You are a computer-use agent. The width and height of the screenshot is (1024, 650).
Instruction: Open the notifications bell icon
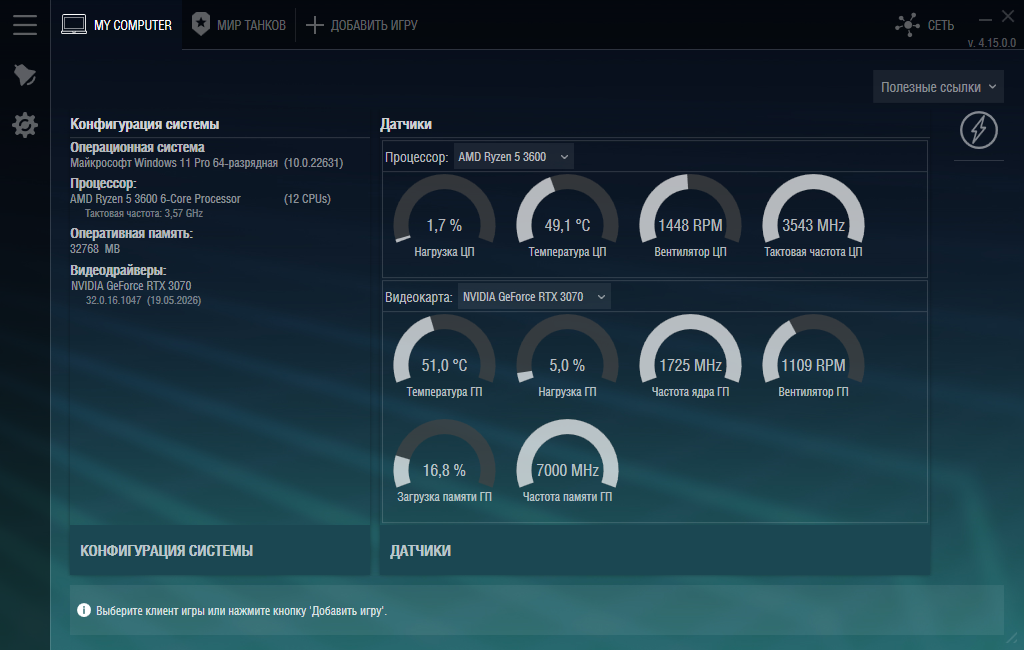(x=25, y=74)
